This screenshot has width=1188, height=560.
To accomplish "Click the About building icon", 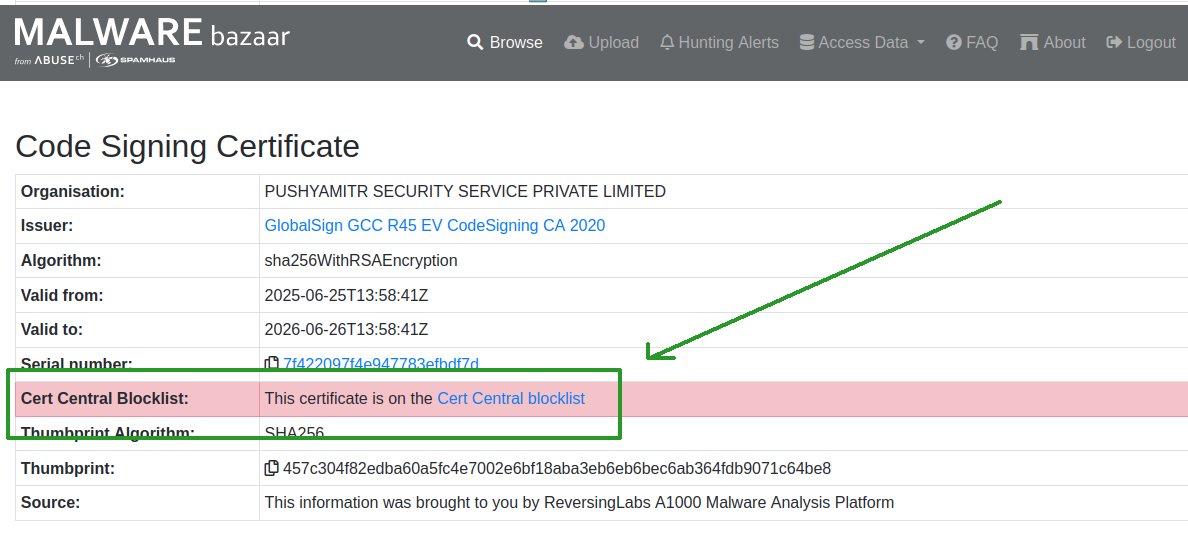I will (x=1029, y=42).
